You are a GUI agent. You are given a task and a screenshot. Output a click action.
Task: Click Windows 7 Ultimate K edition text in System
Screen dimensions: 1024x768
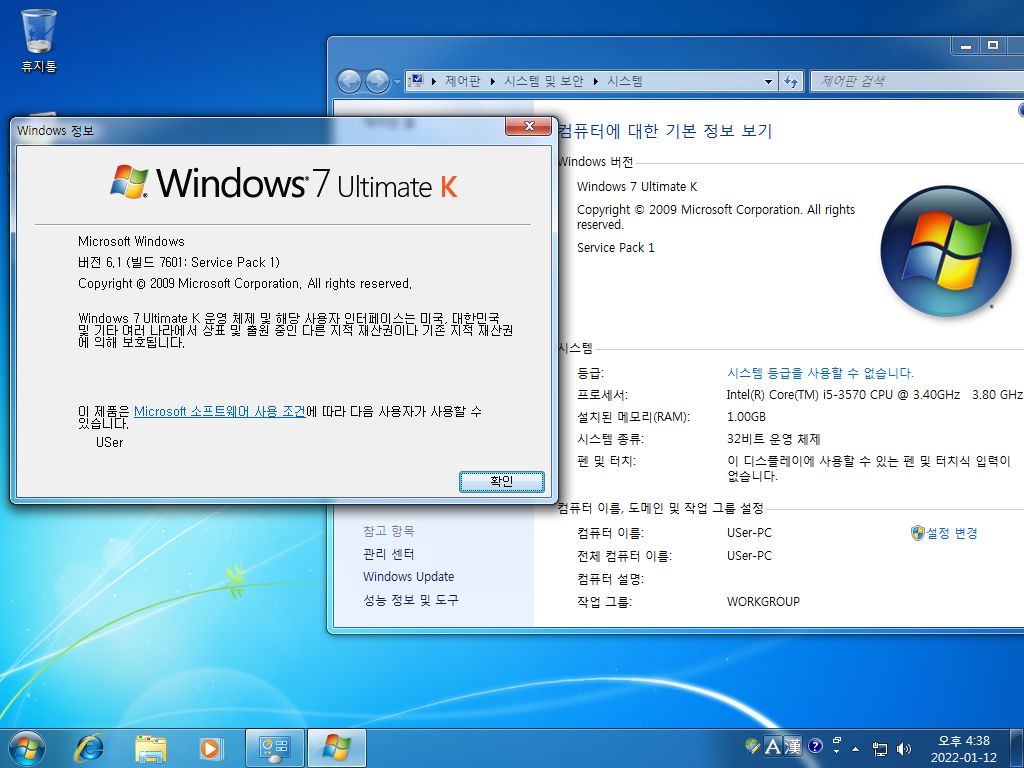[x=637, y=187]
